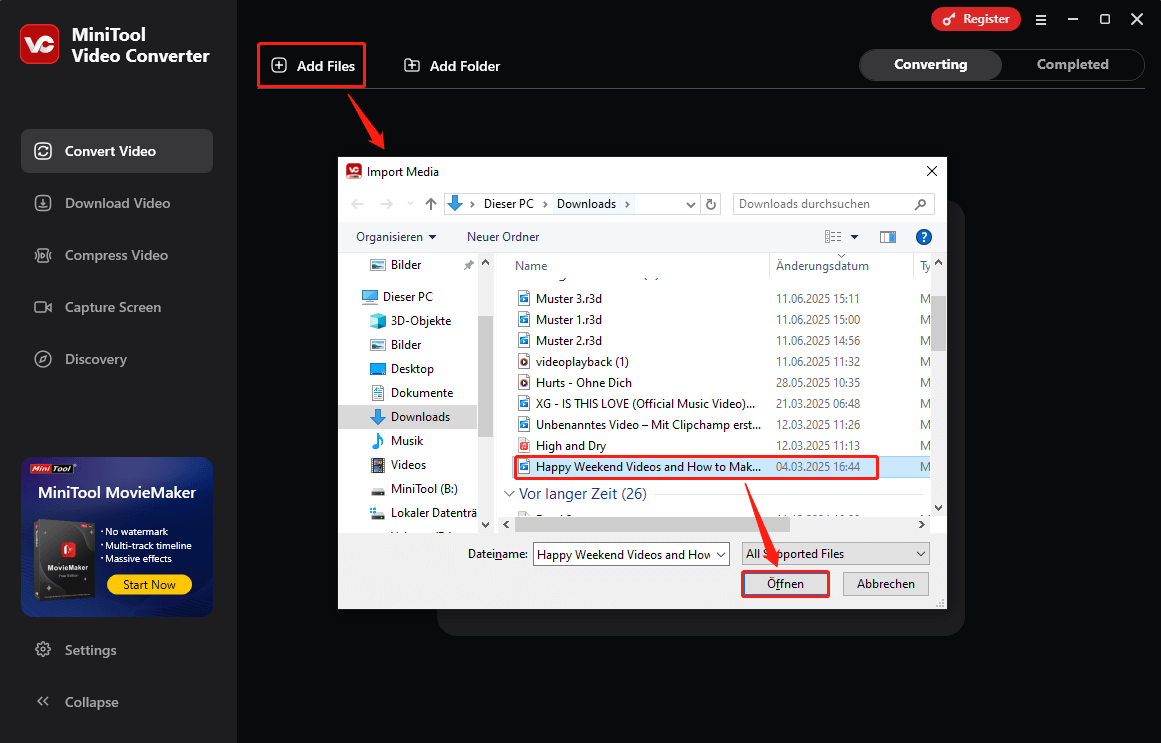Open the Dateiname dropdown arrow
Viewport: 1161px width, 743px height.
[x=720, y=554]
